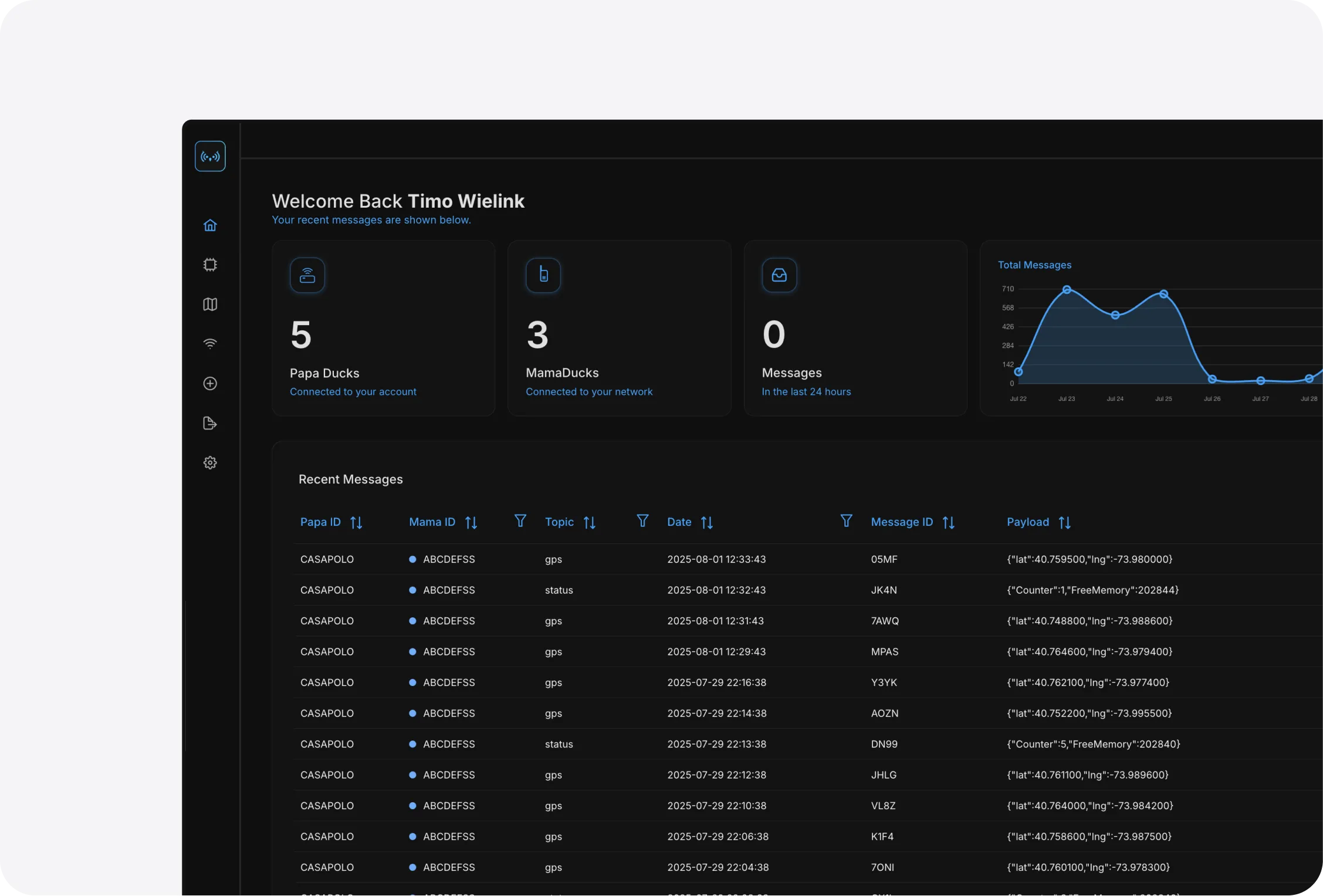Sort table by Papa ID
Viewport: 1323px width, 896px height.
(356, 522)
